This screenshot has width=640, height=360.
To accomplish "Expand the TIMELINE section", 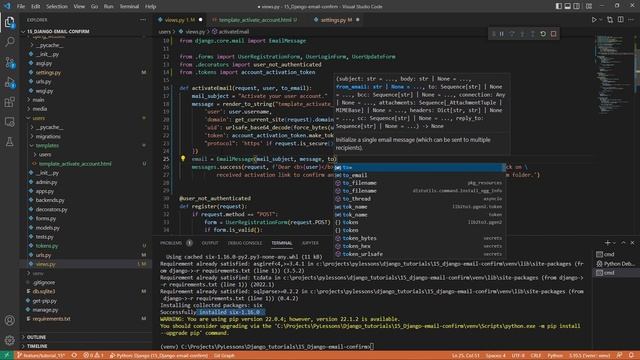I will (37, 346).
